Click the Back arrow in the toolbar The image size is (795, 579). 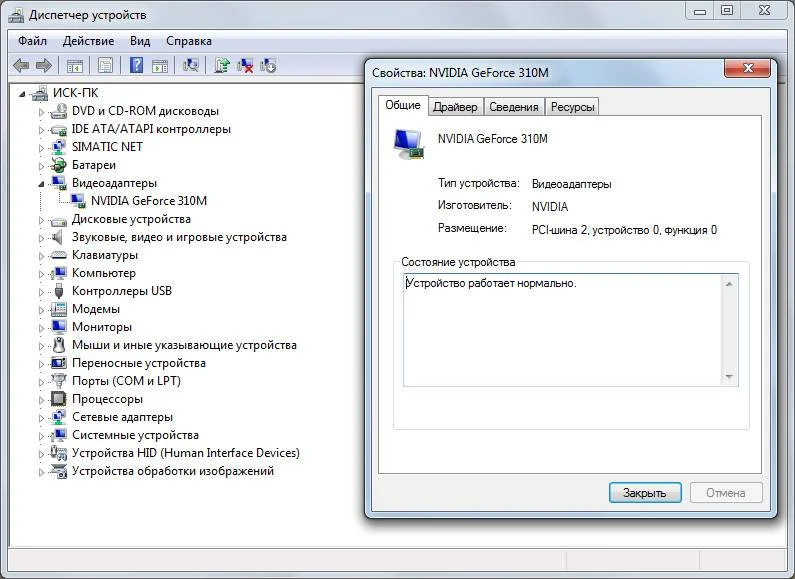pyautogui.click(x=21, y=65)
